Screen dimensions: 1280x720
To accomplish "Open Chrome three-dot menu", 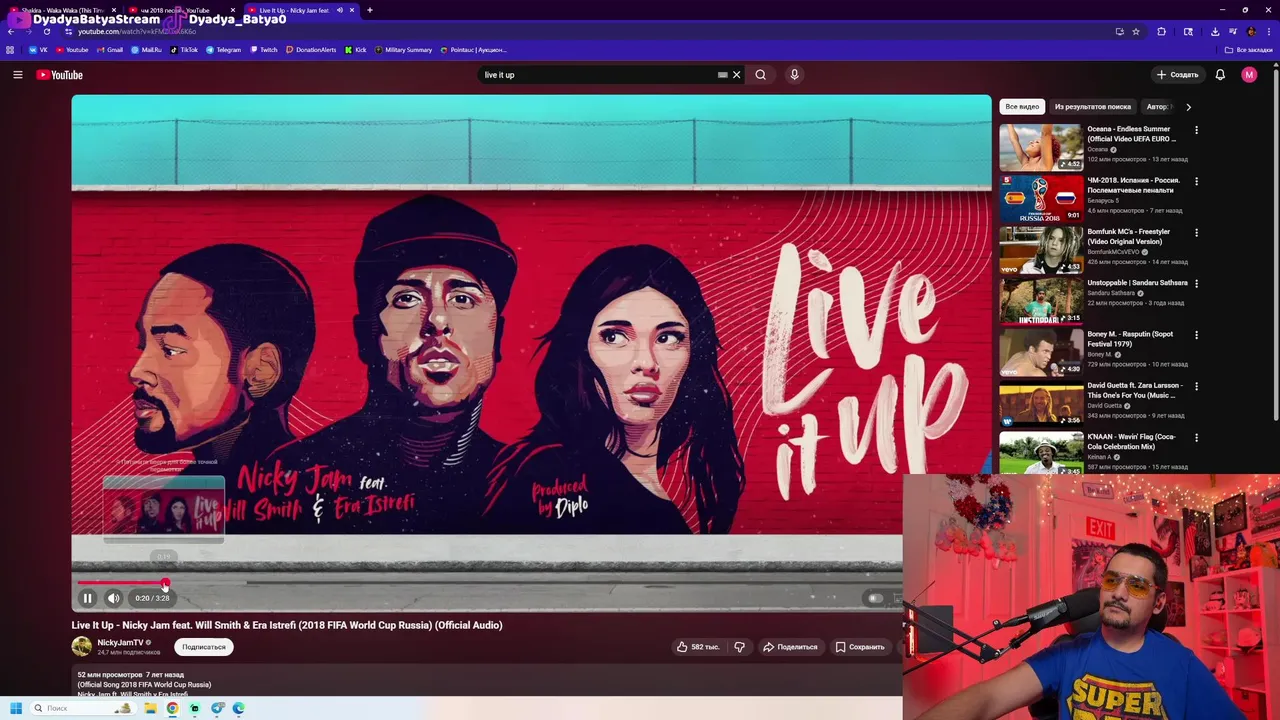I will 1269,31.
